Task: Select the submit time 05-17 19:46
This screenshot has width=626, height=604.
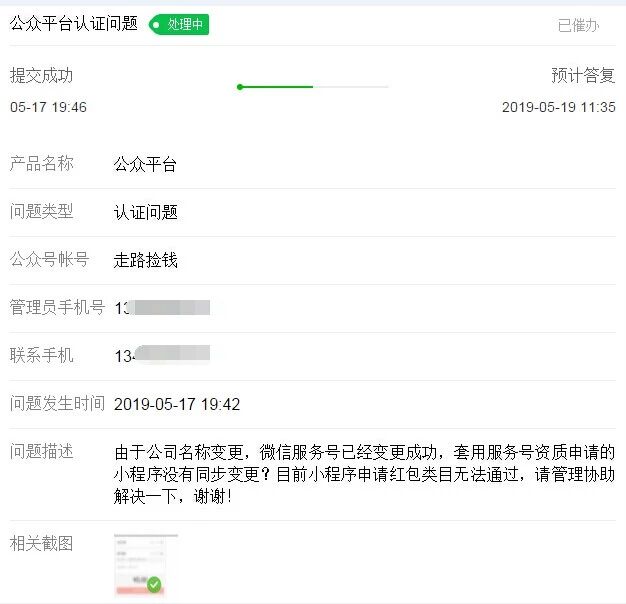Action: pos(48,107)
